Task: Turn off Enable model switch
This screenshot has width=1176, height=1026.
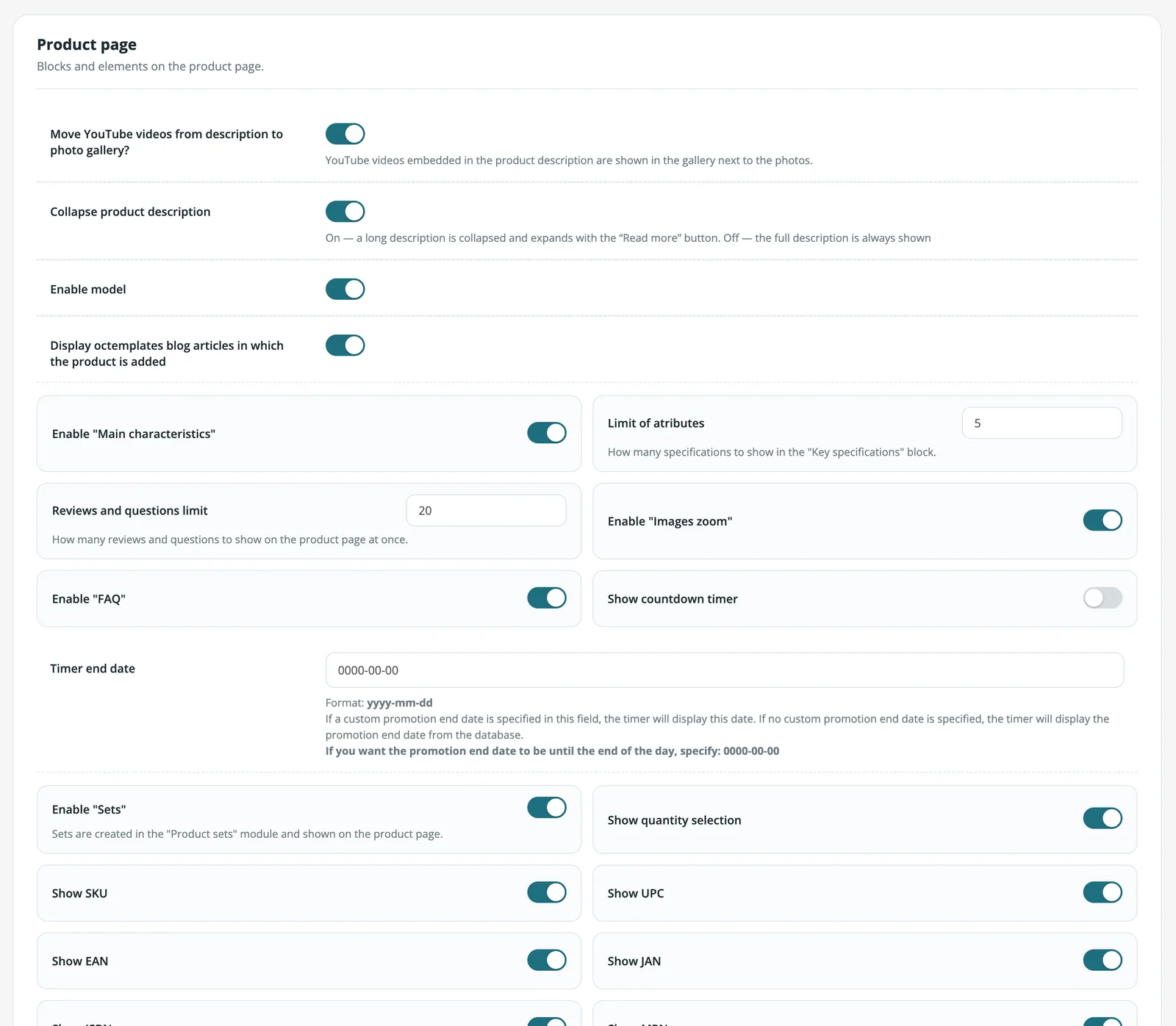Action: point(345,289)
